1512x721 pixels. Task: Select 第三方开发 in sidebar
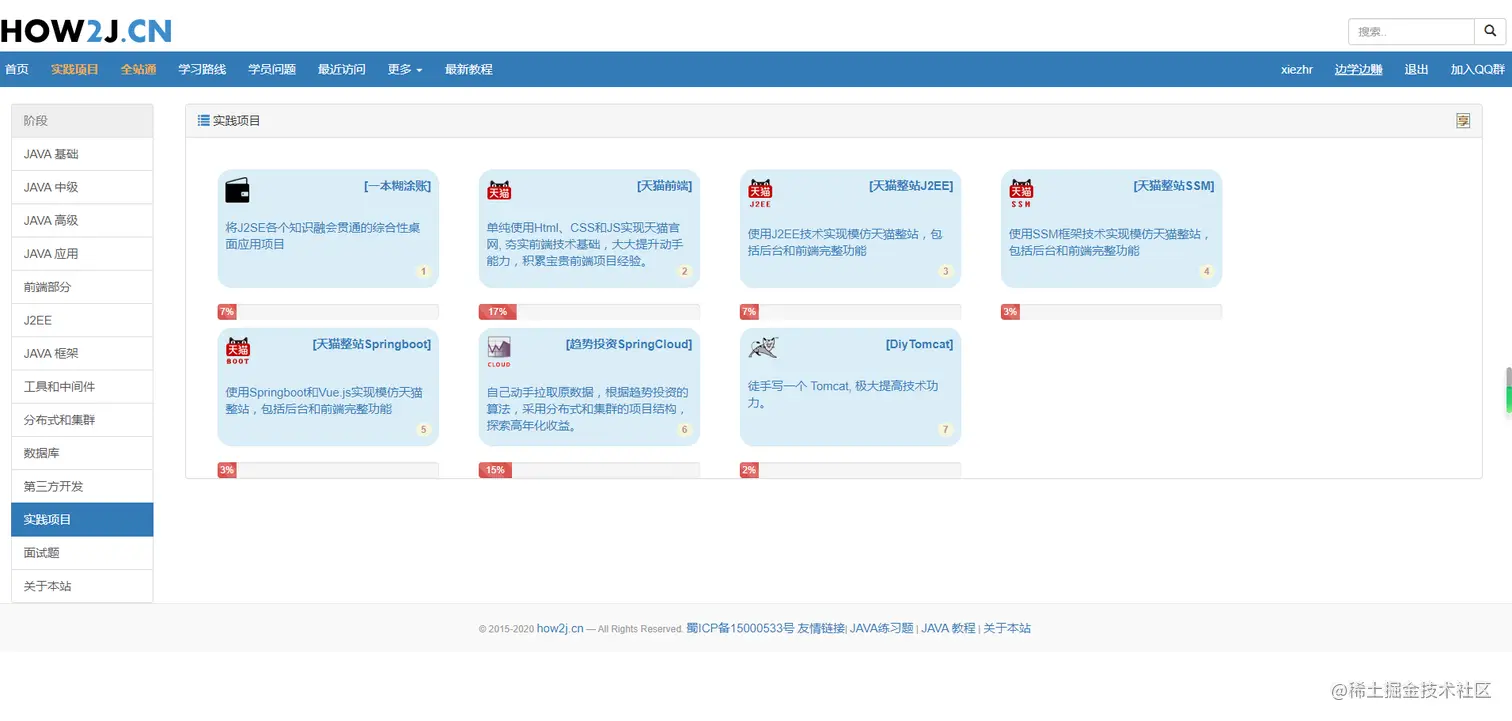click(82, 486)
